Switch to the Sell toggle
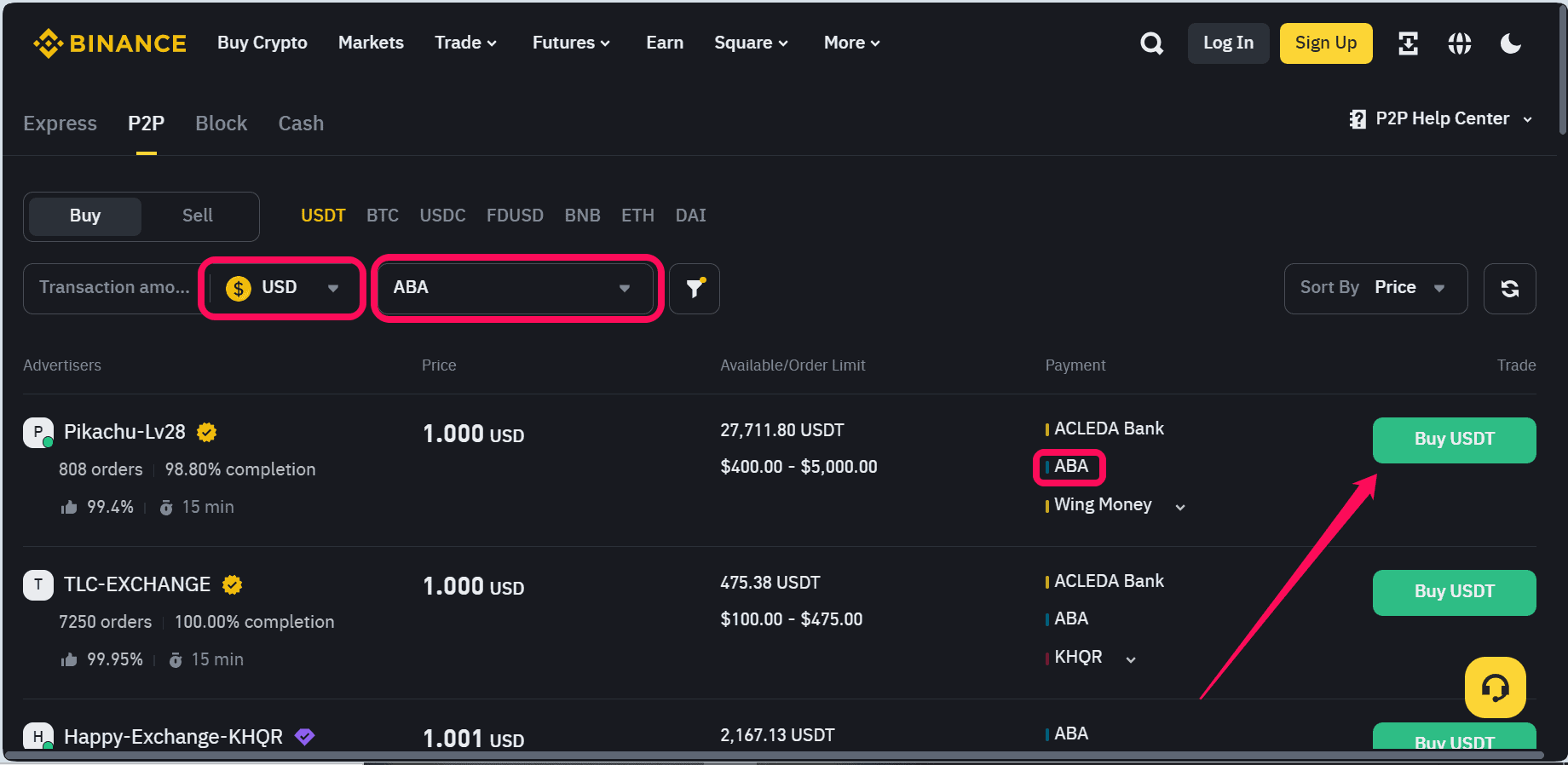 [x=198, y=216]
